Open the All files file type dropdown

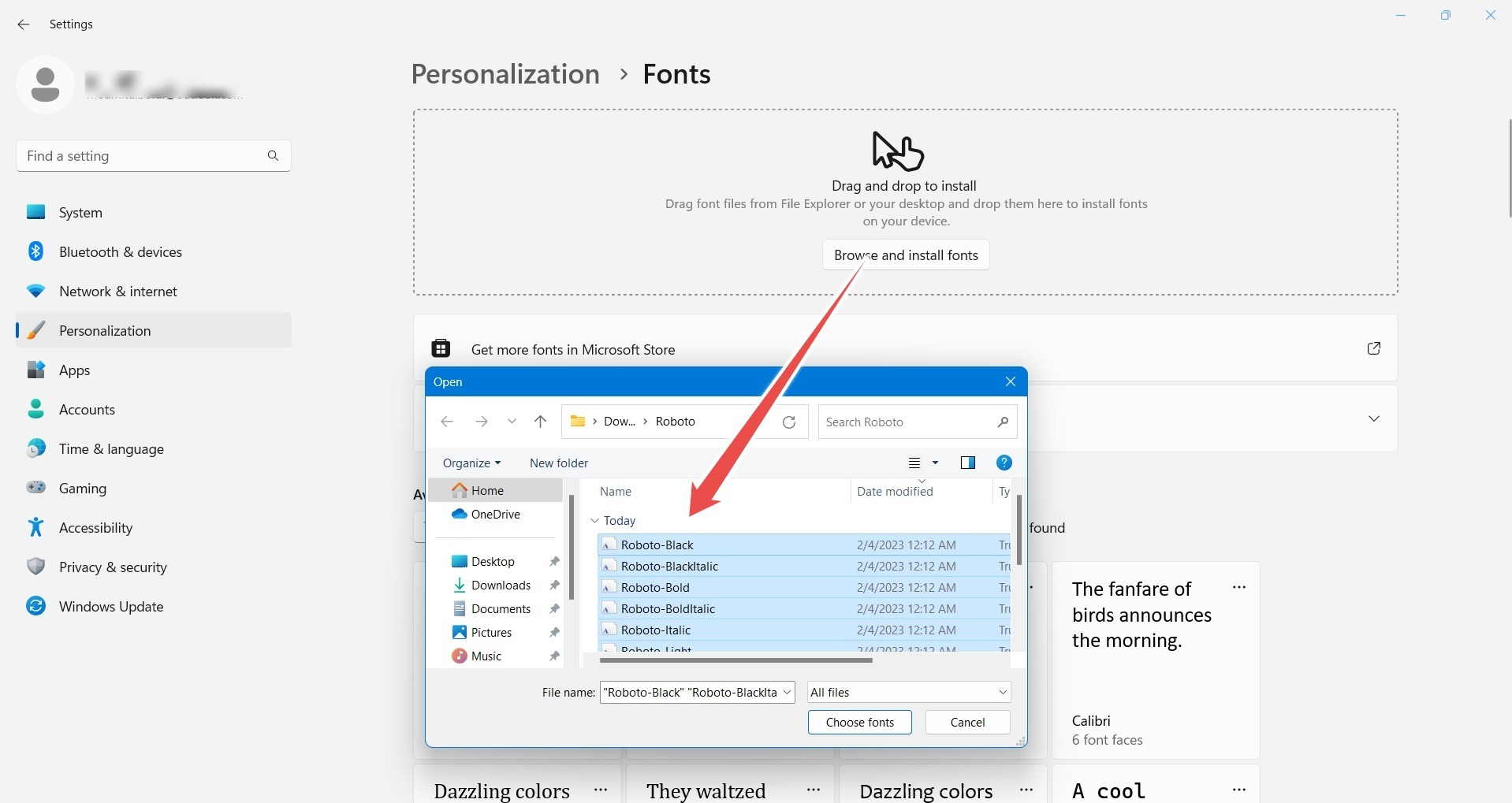click(x=907, y=692)
